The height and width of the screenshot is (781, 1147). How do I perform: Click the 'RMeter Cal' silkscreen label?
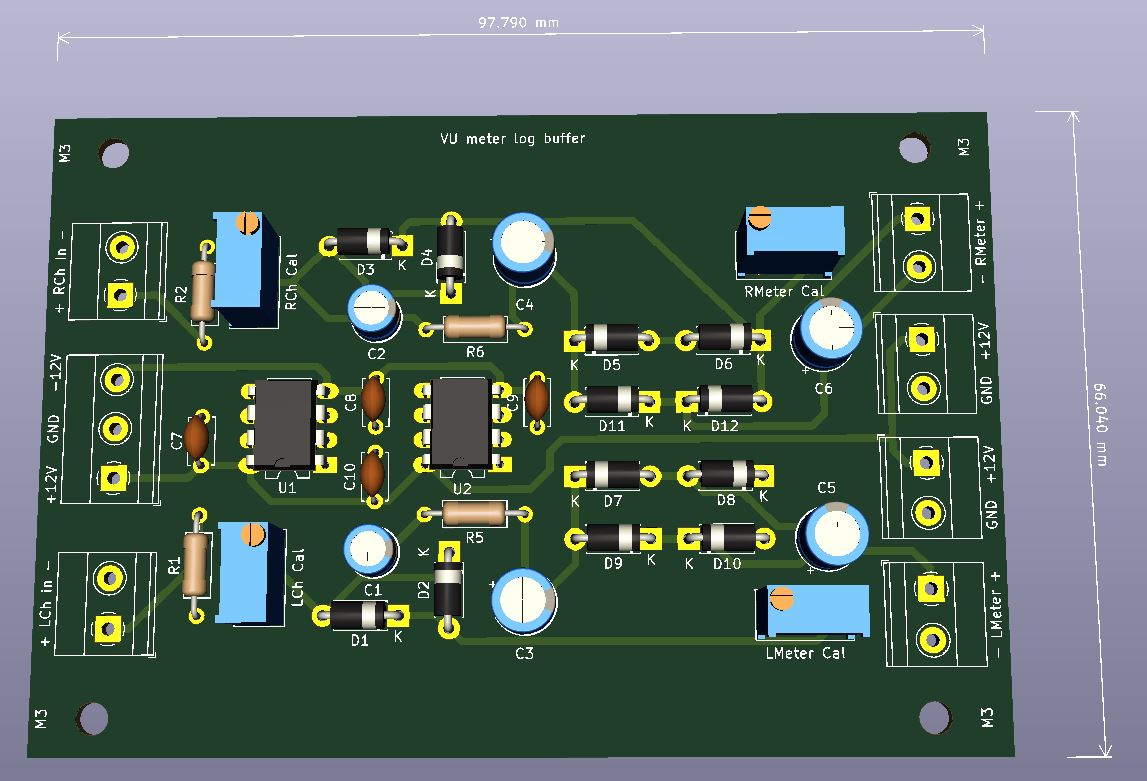(x=784, y=291)
